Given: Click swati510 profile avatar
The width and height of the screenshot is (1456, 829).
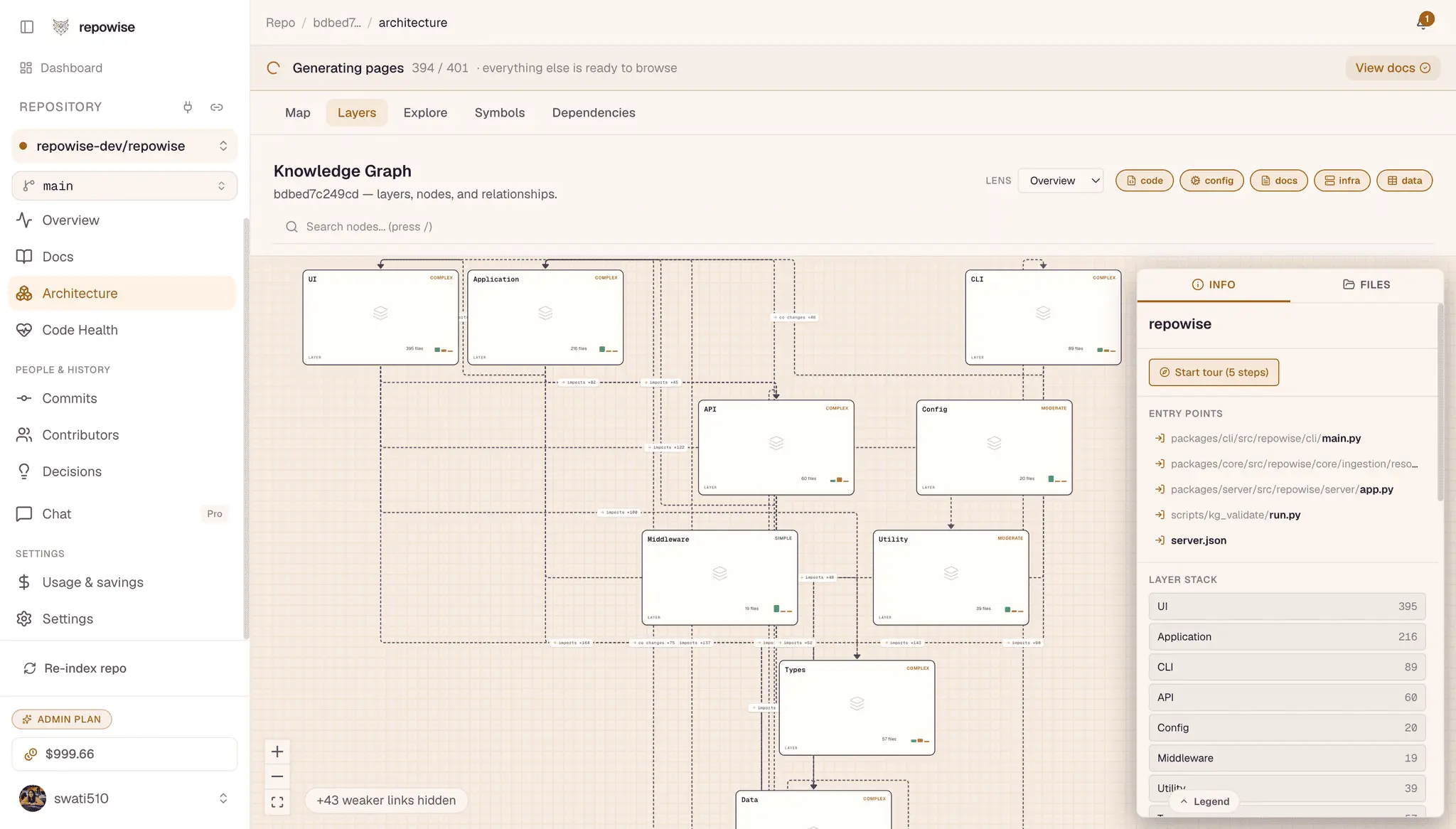Looking at the screenshot, I should (x=33, y=798).
